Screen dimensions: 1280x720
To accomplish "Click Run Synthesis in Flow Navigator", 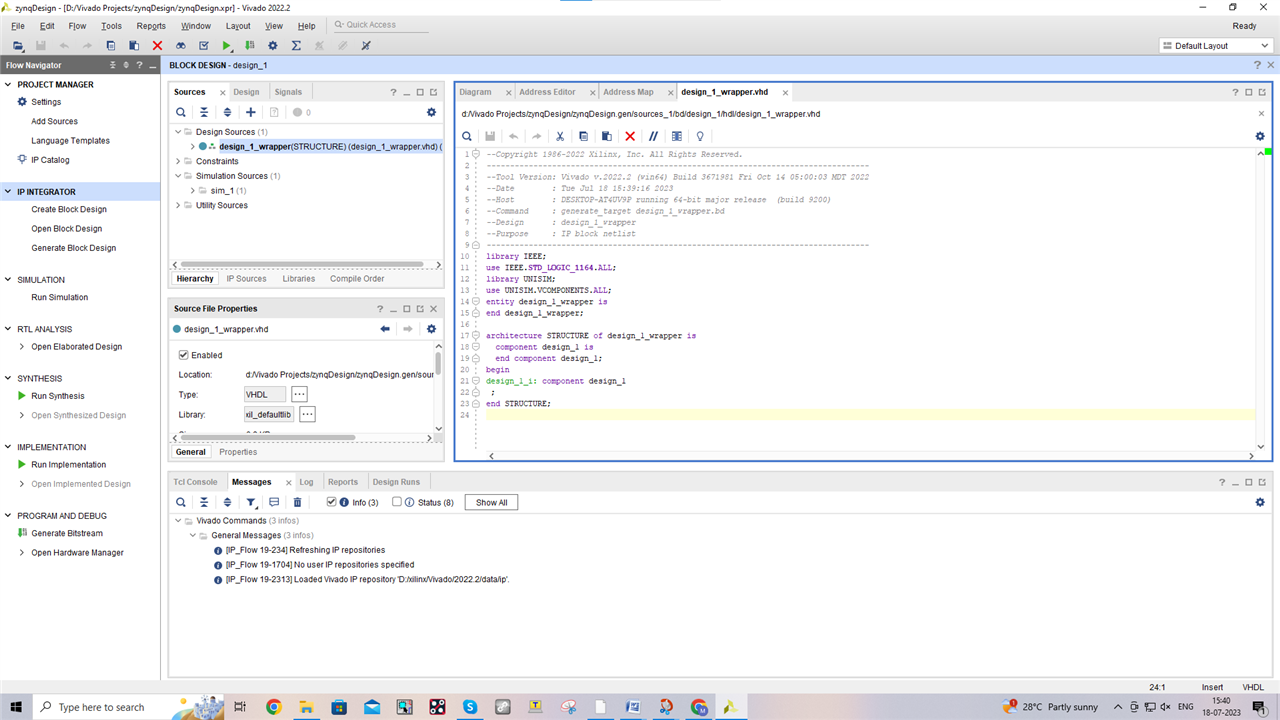I will [58, 396].
